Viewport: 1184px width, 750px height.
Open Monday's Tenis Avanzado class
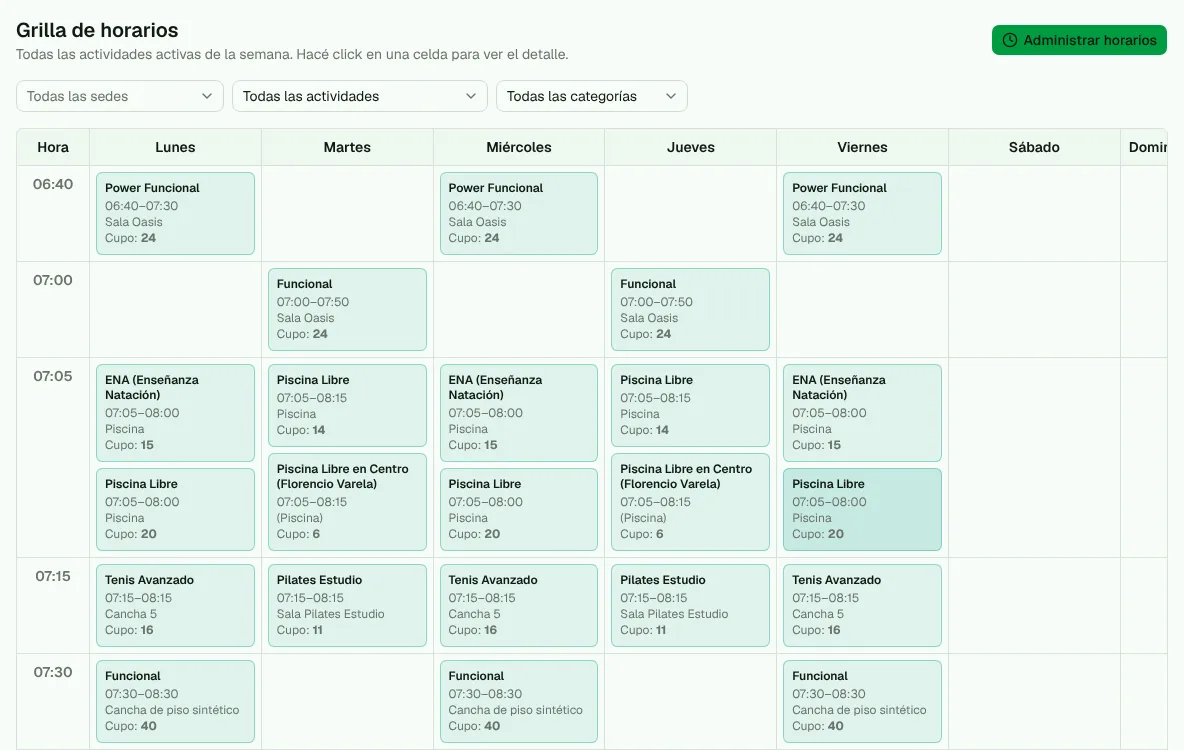click(175, 606)
